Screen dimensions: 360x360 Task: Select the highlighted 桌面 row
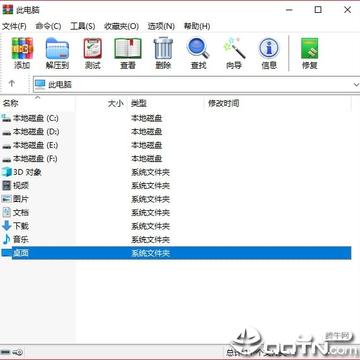point(176,253)
